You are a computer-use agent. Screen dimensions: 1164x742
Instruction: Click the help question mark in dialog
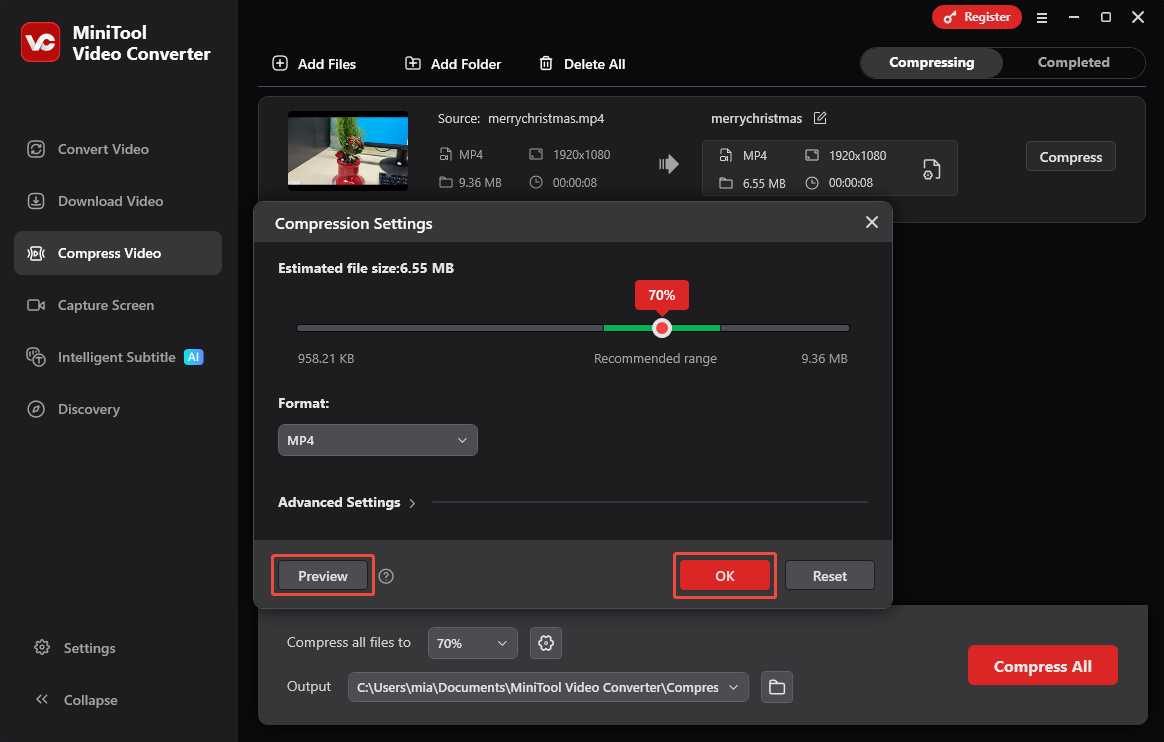(386, 575)
